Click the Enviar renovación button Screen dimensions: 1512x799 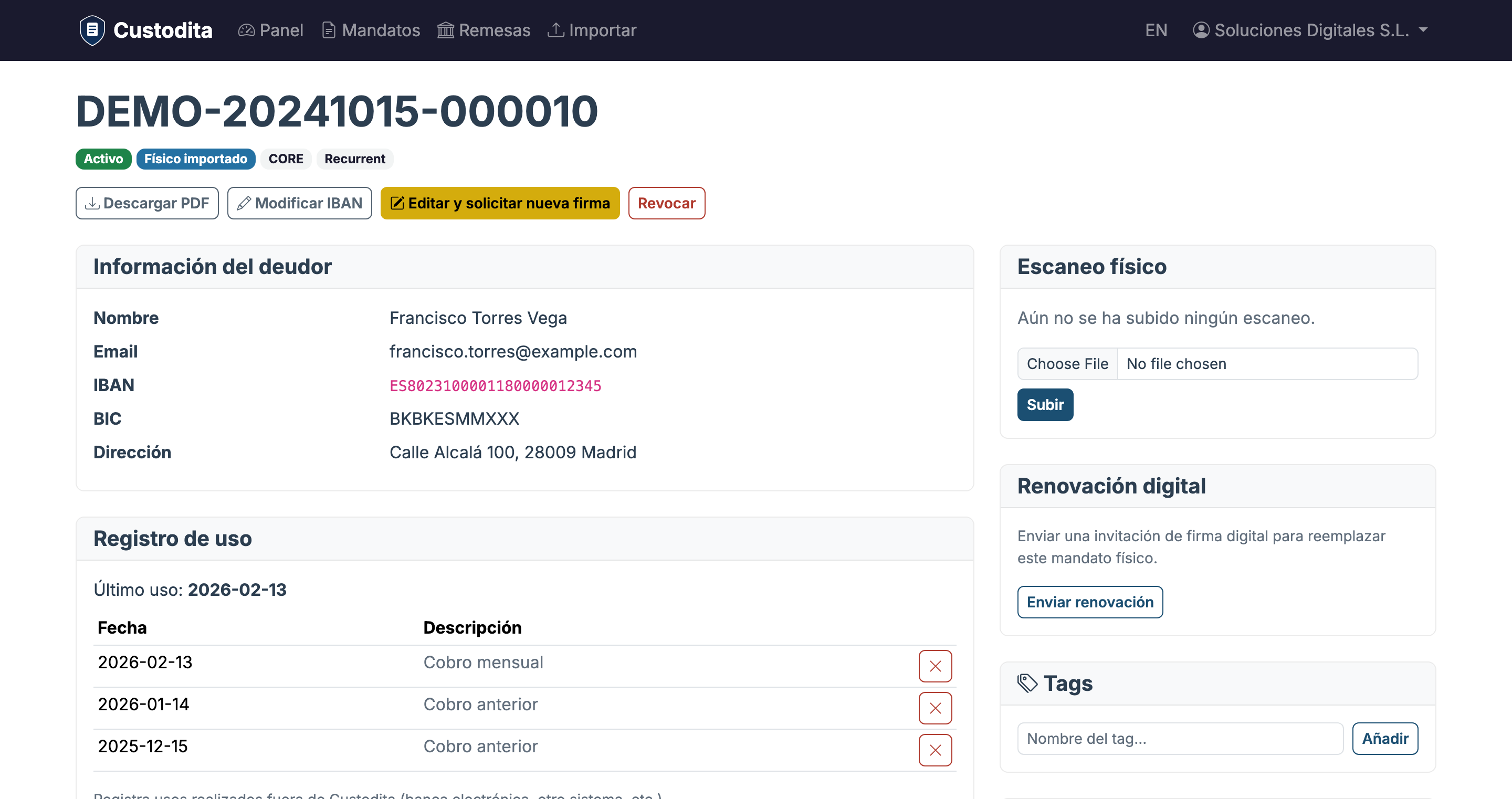[1089, 602]
